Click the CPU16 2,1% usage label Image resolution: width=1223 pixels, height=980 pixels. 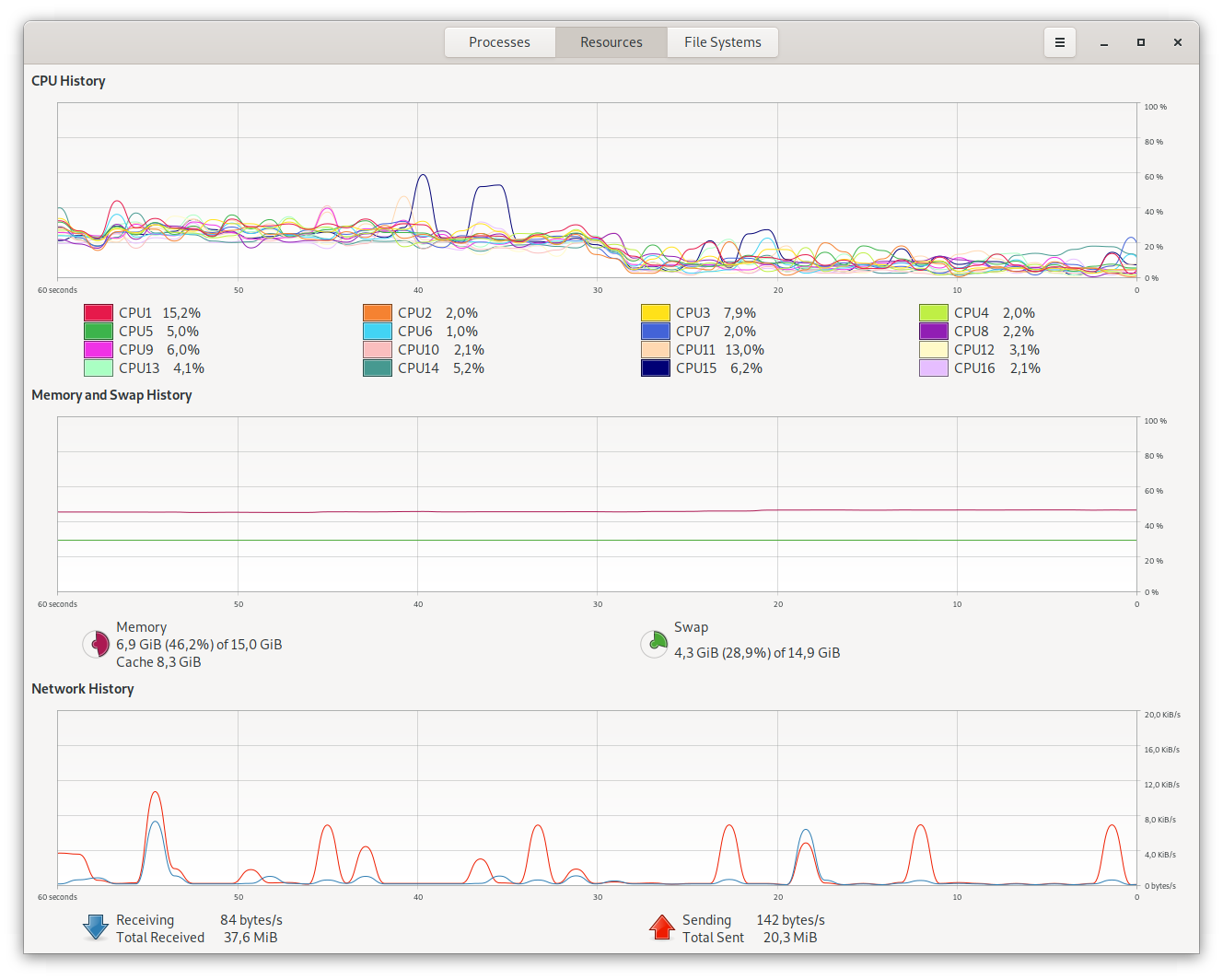pos(997,368)
